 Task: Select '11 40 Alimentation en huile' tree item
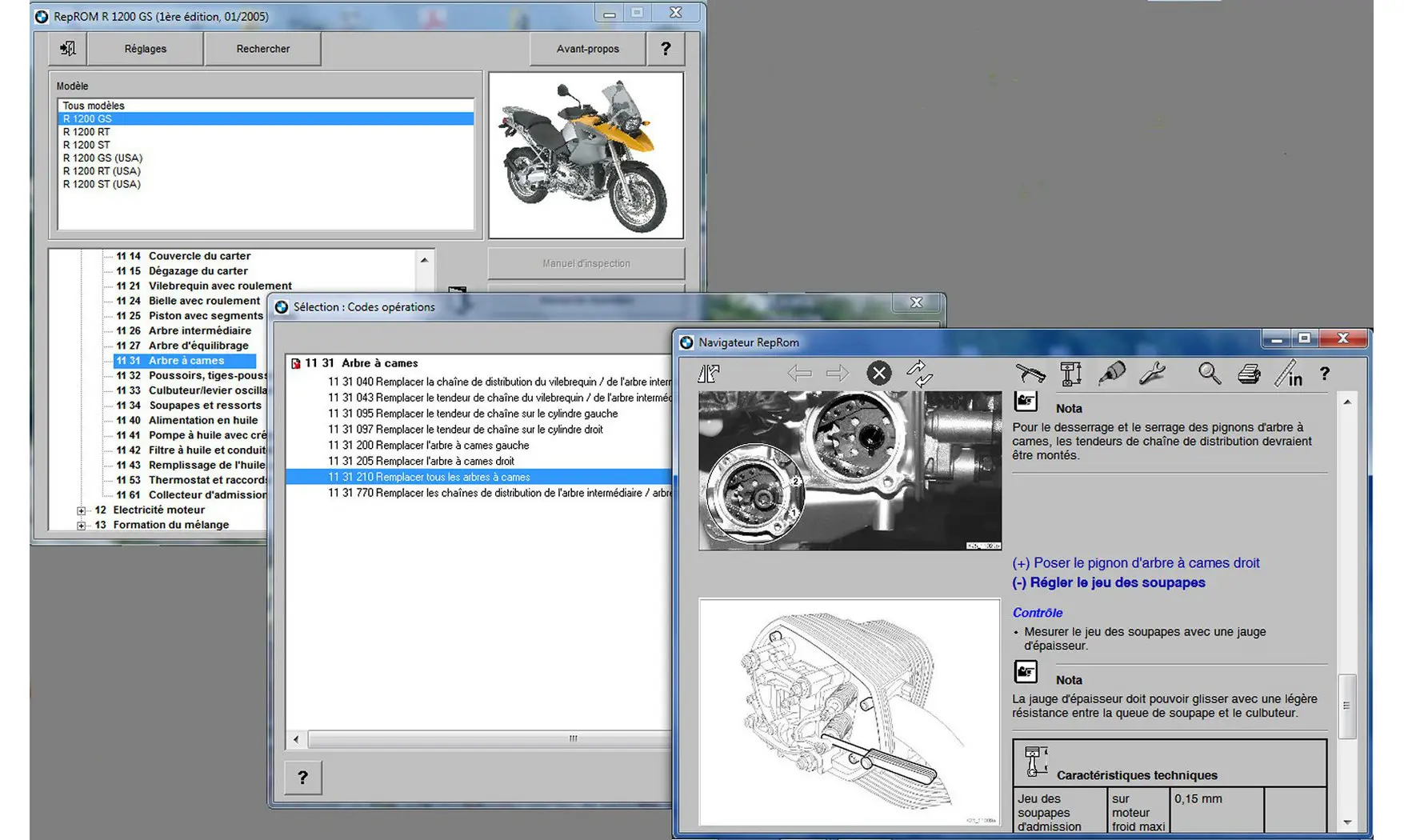(x=187, y=421)
